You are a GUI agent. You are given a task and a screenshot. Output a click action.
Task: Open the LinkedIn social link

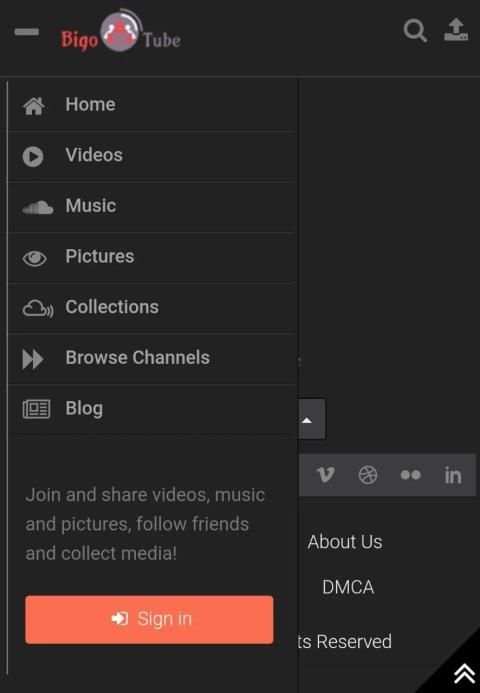pos(453,476)
